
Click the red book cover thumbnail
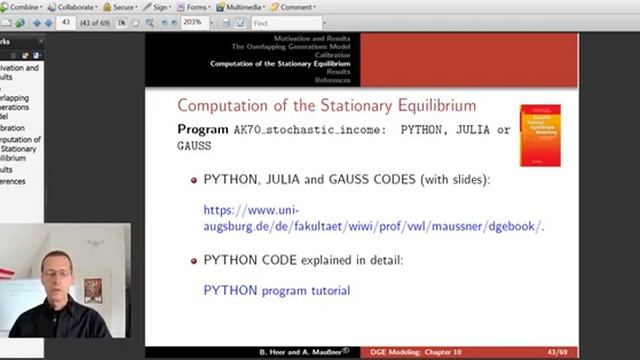click(x=540, y=136)
